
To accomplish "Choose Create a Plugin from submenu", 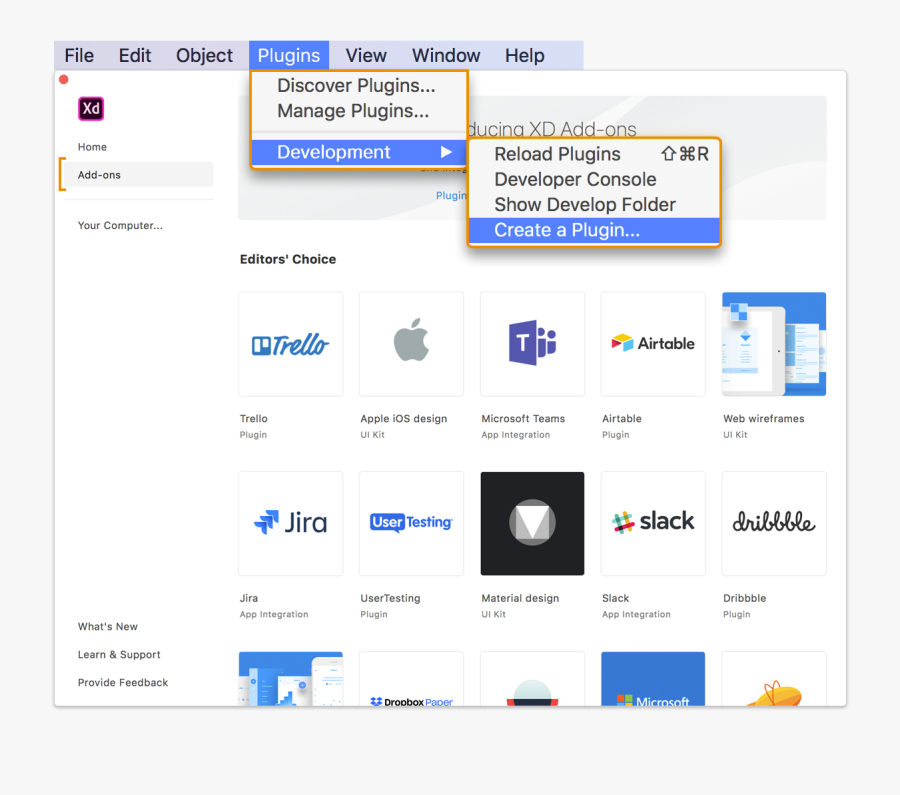I will coord(567,231).
